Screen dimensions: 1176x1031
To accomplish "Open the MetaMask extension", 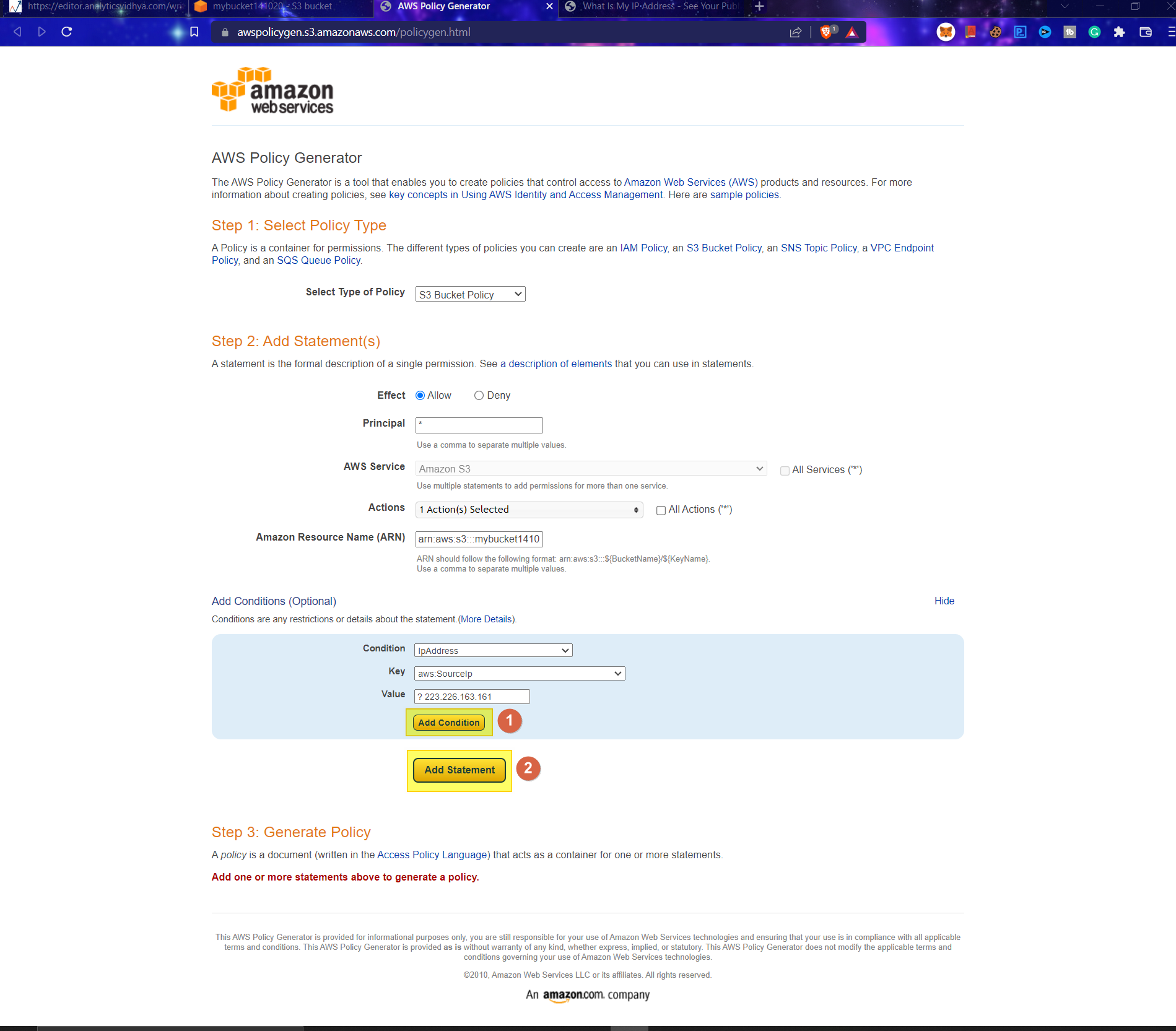I will click(946, 32).
